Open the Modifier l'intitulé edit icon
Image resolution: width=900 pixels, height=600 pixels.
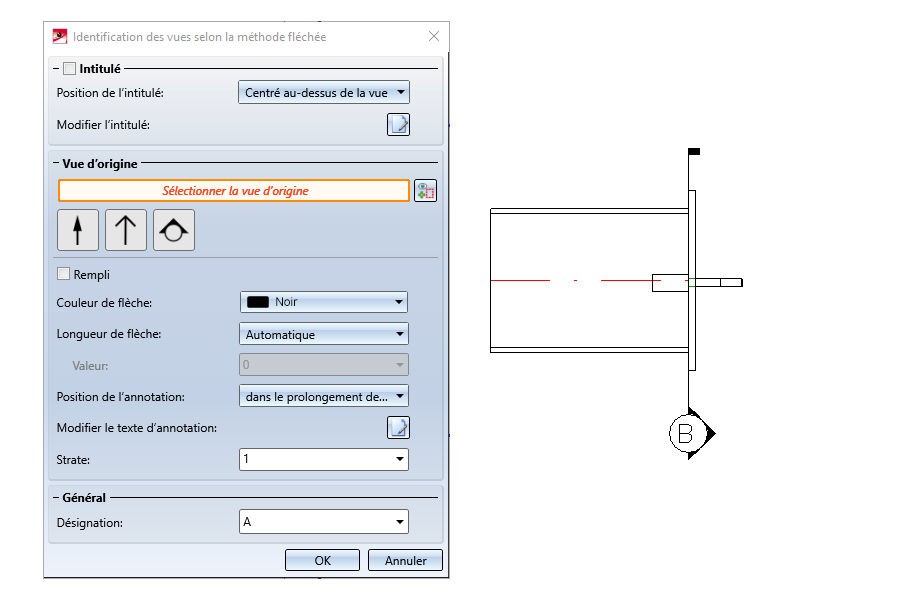pos(399,124)
